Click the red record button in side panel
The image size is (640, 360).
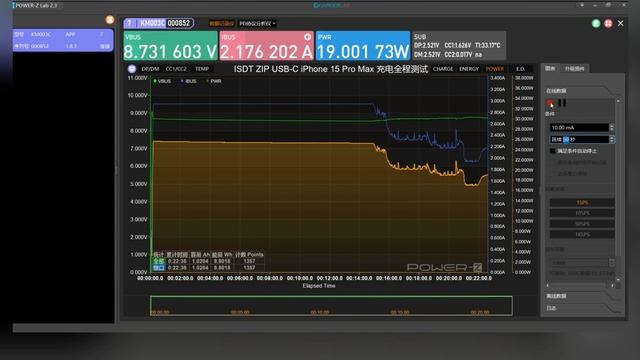coord(550,103)
